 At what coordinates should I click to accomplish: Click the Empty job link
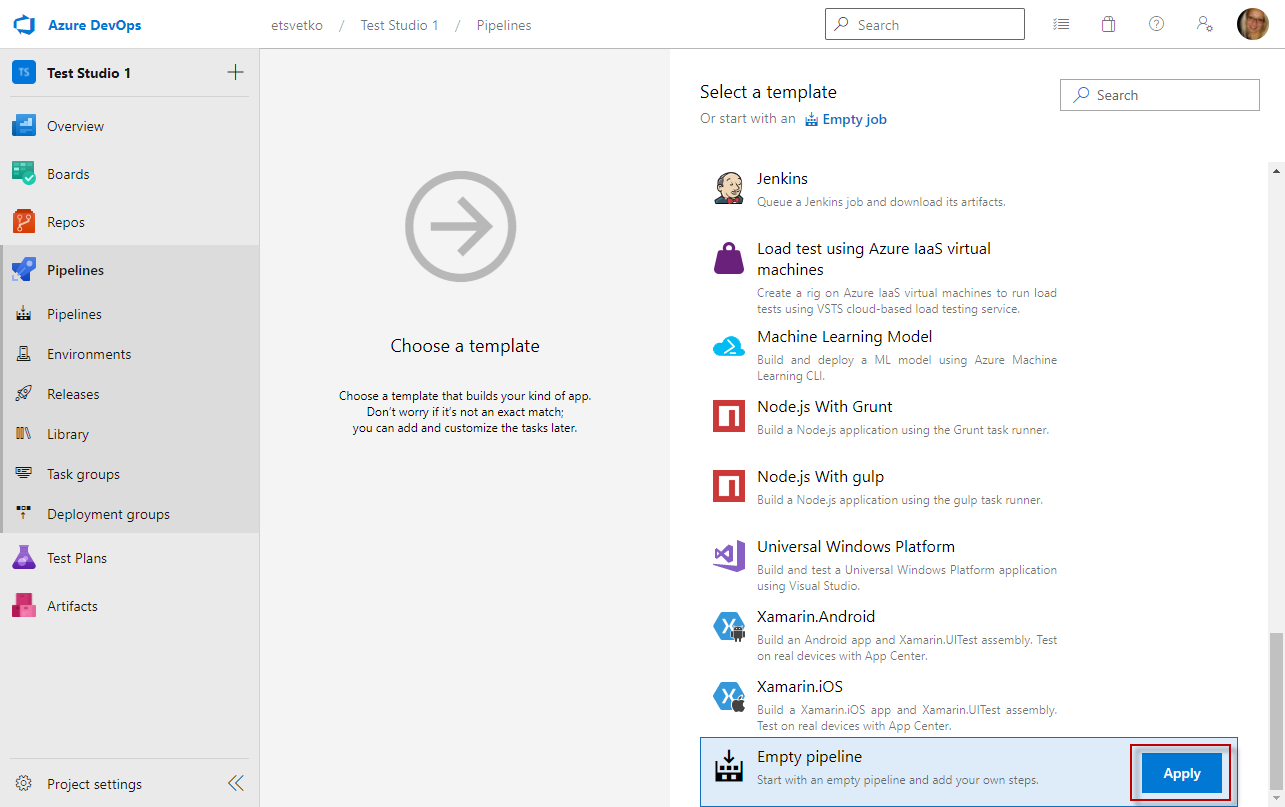coord(846,119)
